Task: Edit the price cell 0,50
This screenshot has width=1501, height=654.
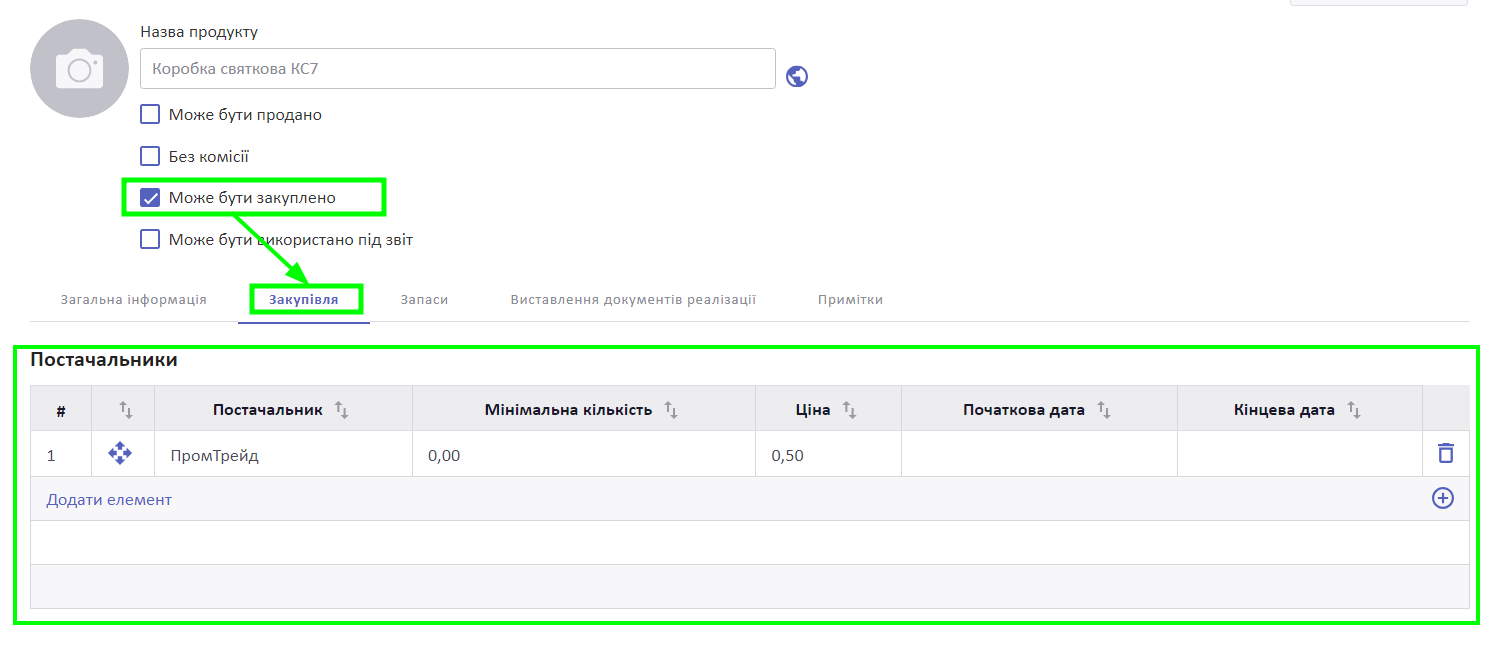Action: coord(826,455)
